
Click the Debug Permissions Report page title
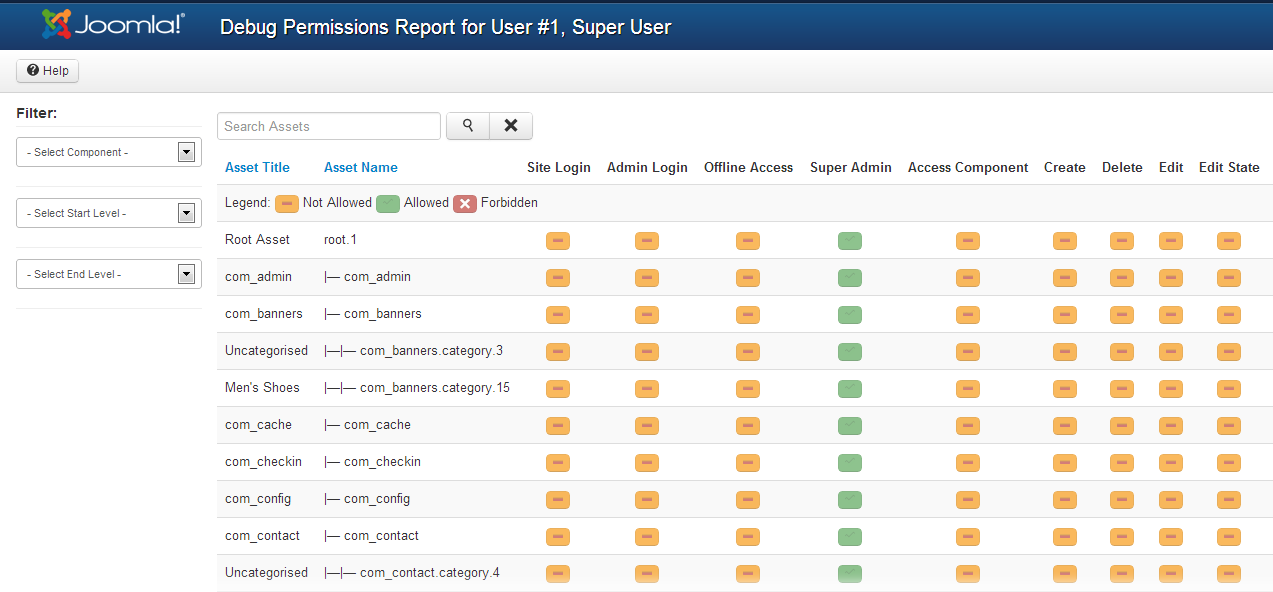click(x=445, y=27)
